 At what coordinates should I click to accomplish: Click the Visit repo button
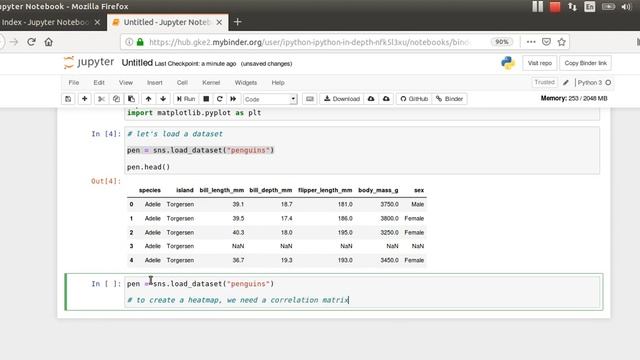540,63
